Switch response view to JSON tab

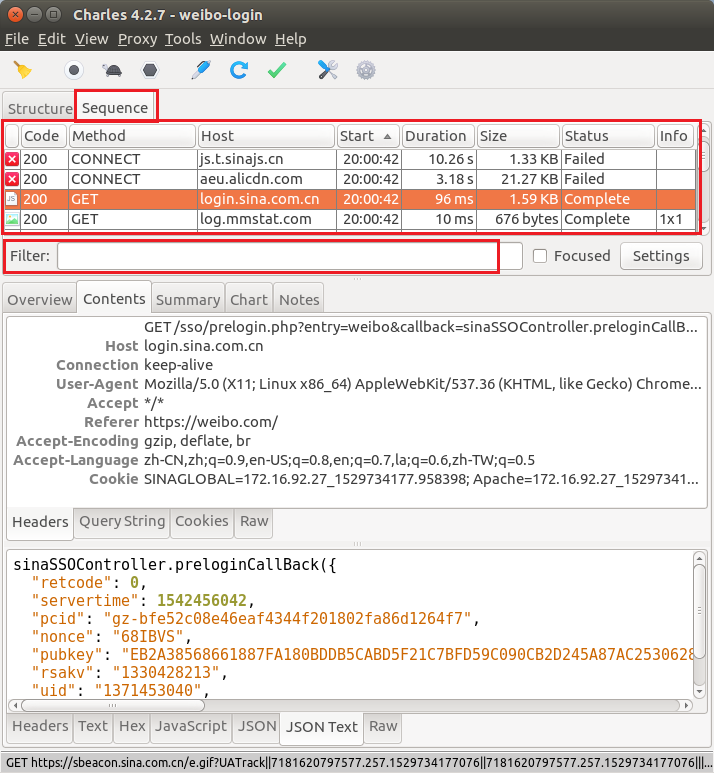click(x=257, y=726)
